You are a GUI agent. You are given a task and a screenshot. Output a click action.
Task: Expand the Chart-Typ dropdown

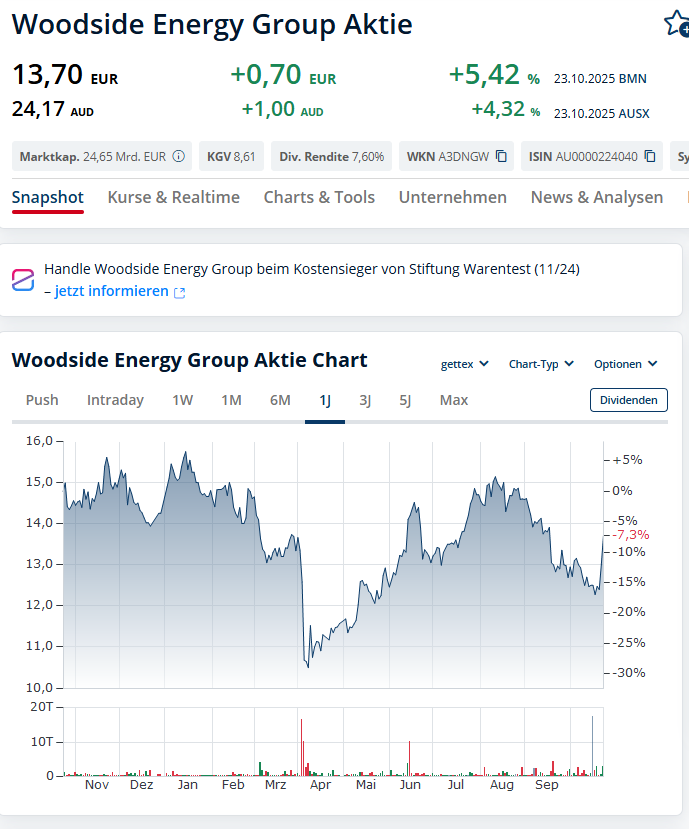540,364
